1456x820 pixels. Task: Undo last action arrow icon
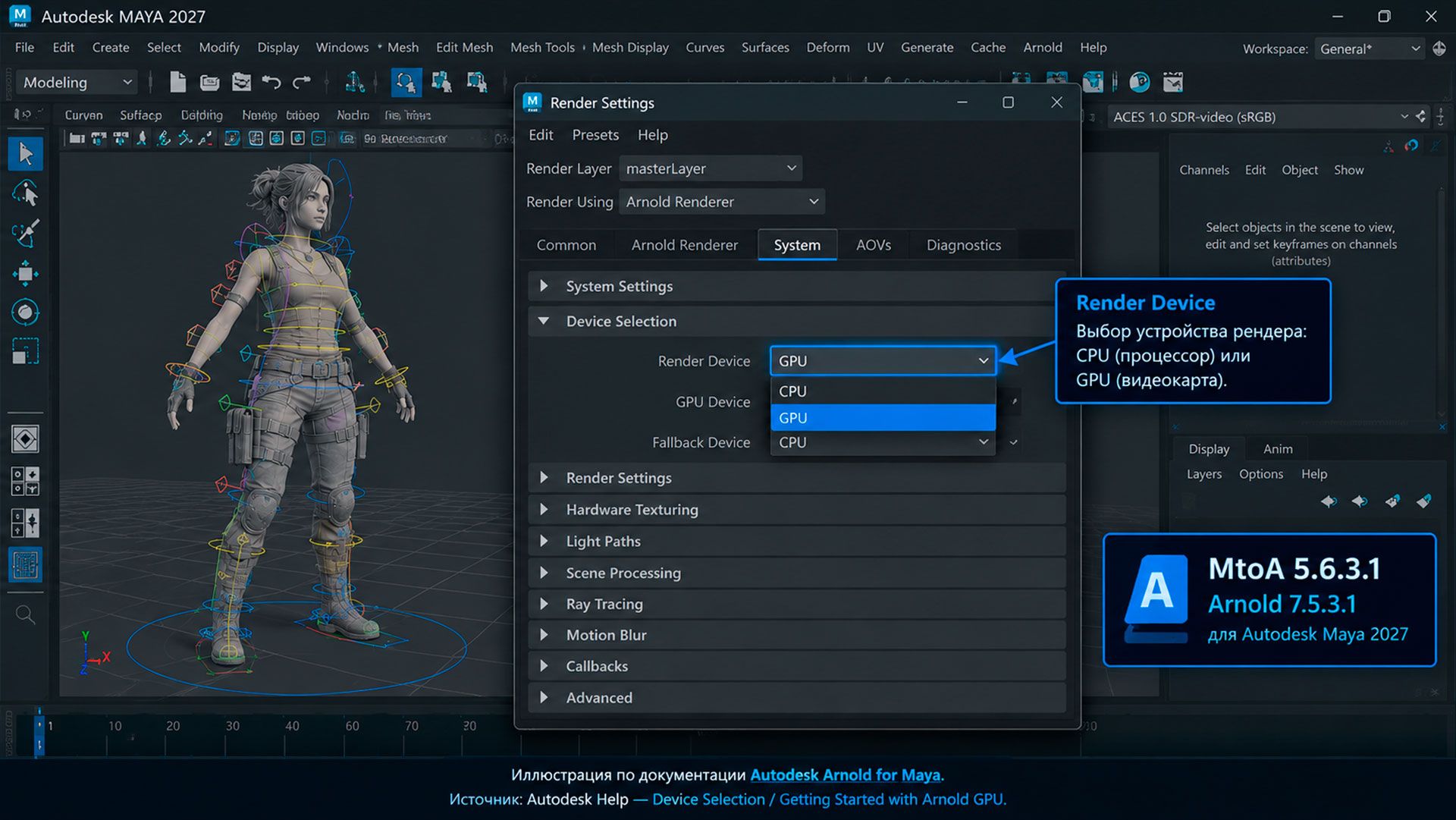pyautogui.click(x=271, y=82)
